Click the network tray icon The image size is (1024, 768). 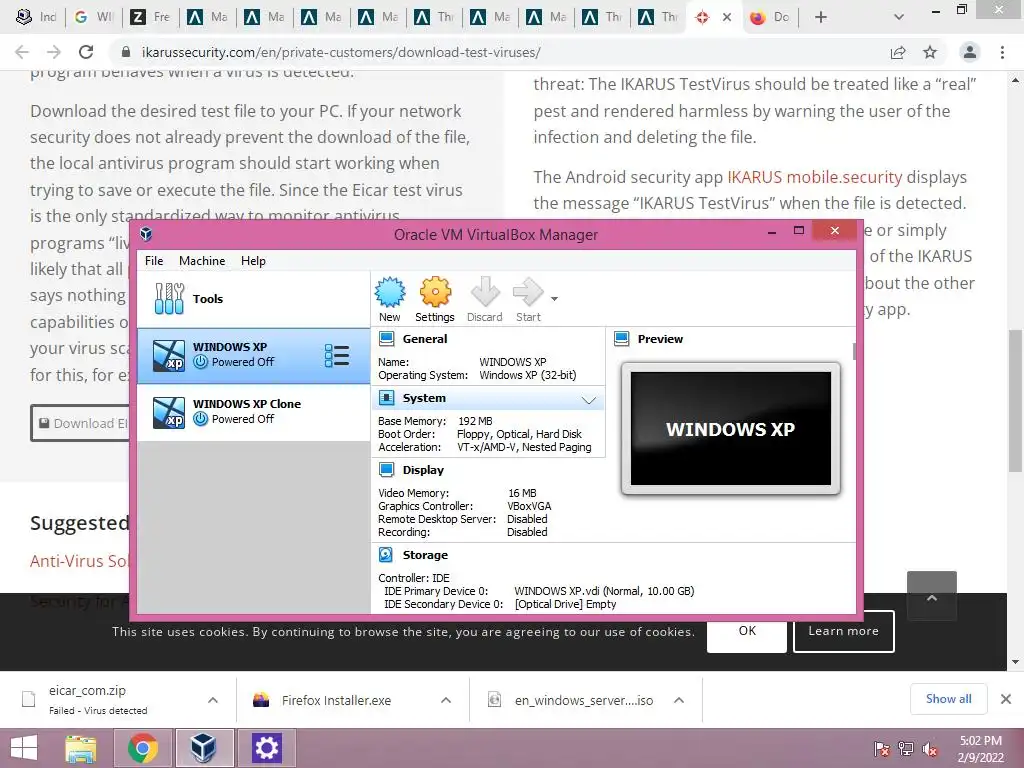click(906, 750)
